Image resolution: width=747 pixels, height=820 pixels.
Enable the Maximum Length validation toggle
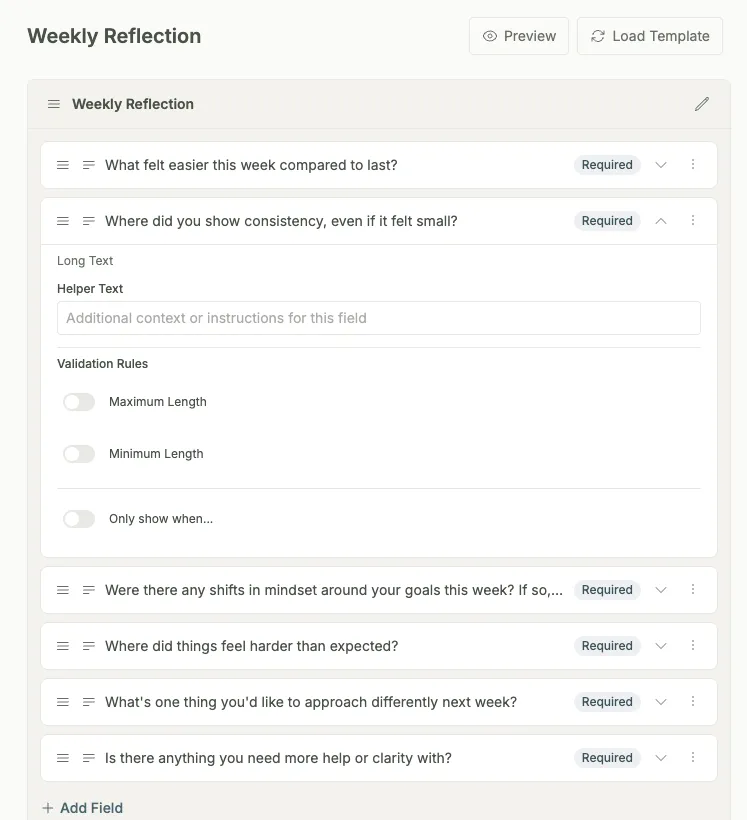[x=79, y=402]
